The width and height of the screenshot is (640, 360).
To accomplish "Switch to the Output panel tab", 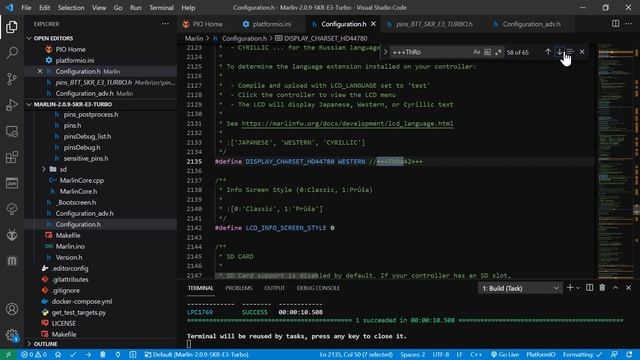I will point(274,288).
